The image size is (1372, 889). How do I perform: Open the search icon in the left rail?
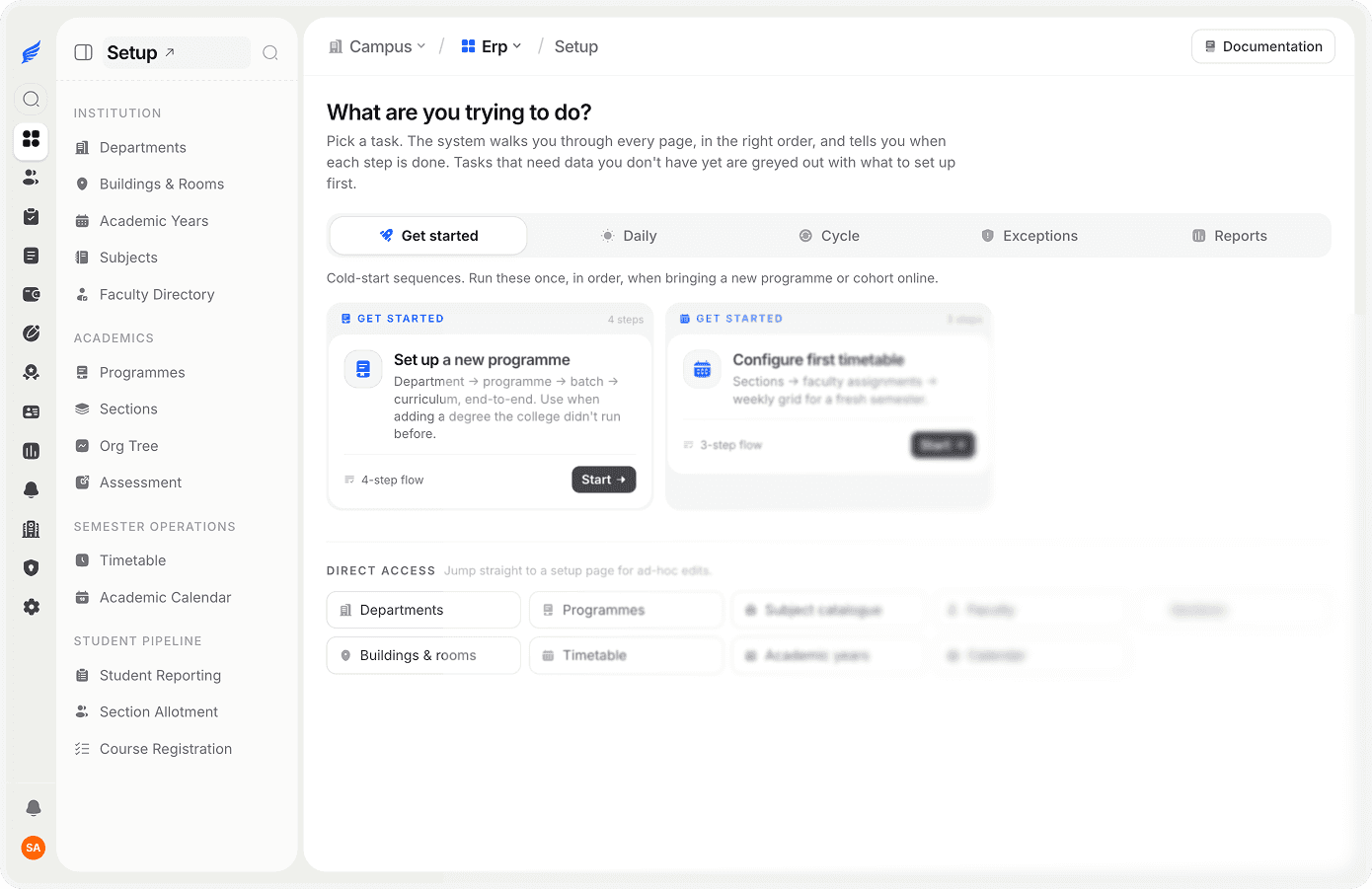point(32,99)
